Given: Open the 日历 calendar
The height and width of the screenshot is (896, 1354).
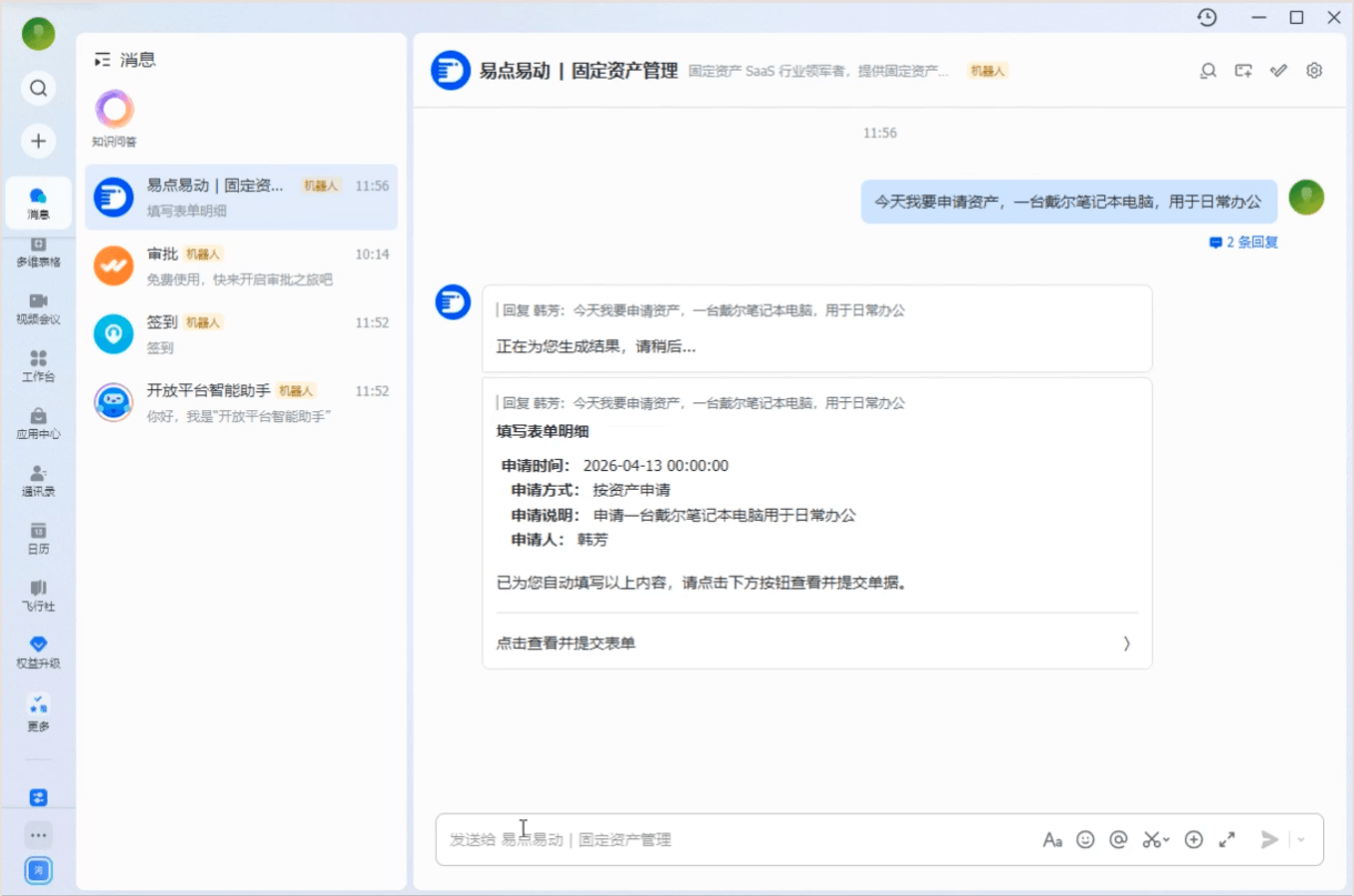Looking at the screenshot, I should pyautogui.click(x=38, y=539).
